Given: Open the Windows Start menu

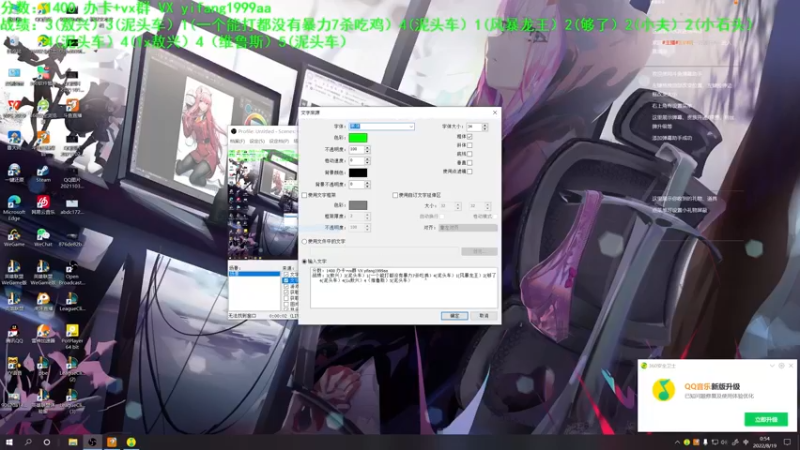Looking at the screenshot, I should point(9,442).
